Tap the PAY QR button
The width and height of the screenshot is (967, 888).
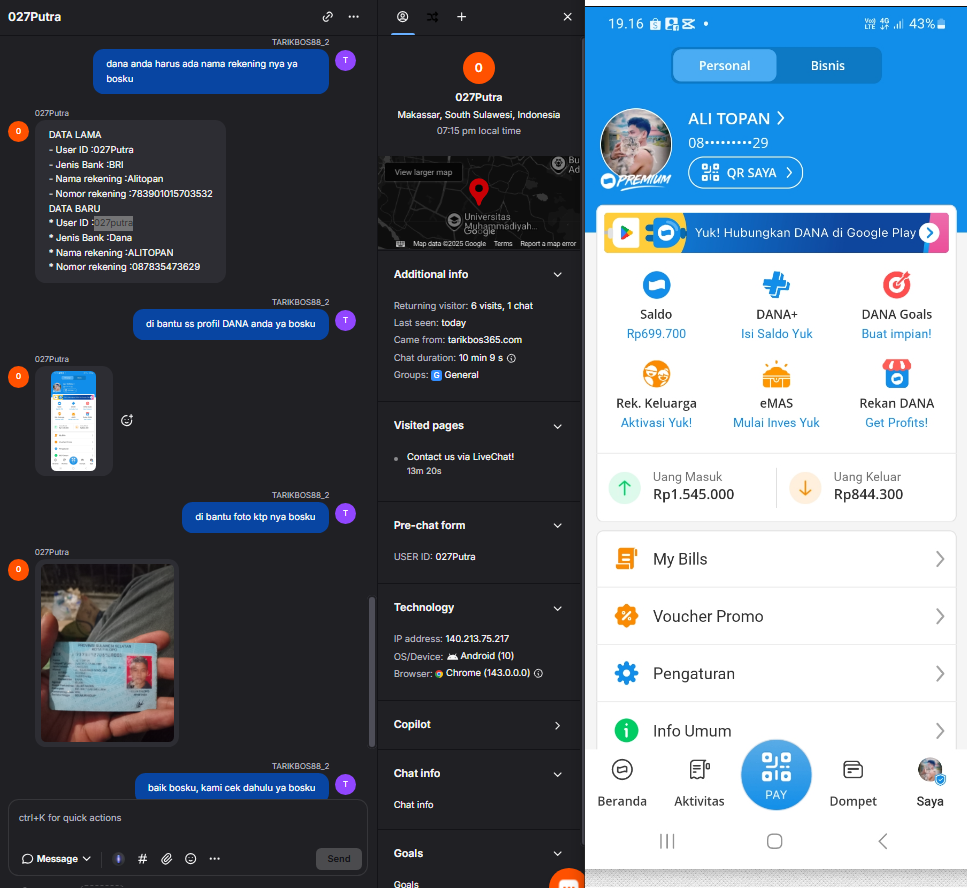(776, 775)
